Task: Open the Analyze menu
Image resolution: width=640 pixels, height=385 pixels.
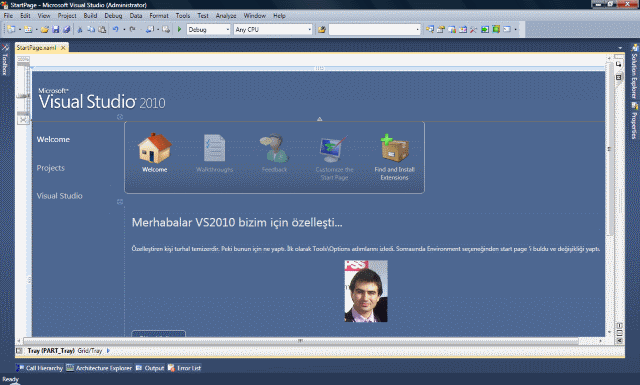Action: pyautogui.click(x=226, y=16)
